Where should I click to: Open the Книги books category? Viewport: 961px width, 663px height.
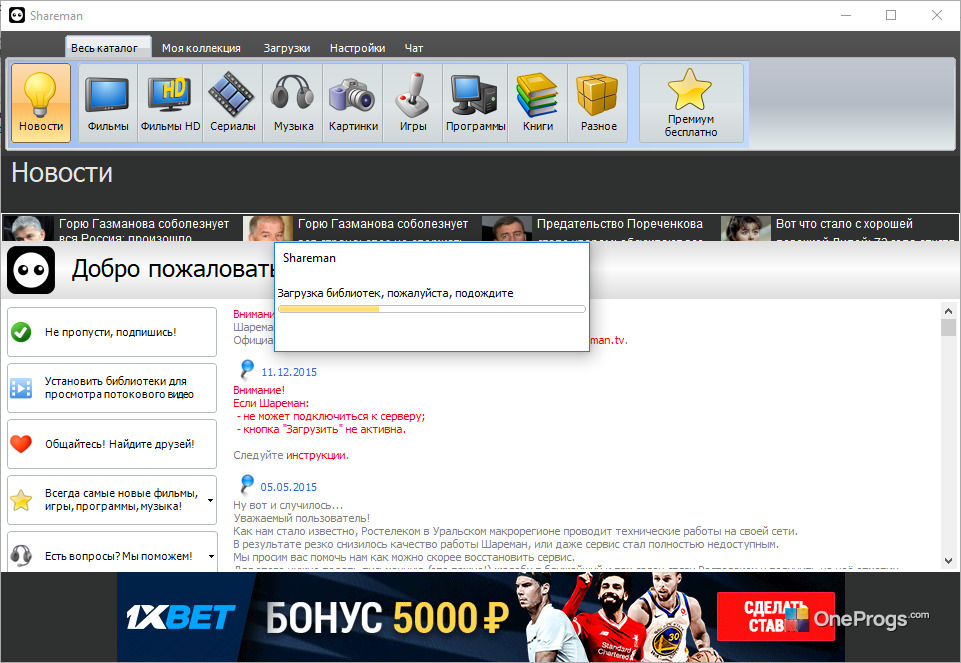point(537,103)
